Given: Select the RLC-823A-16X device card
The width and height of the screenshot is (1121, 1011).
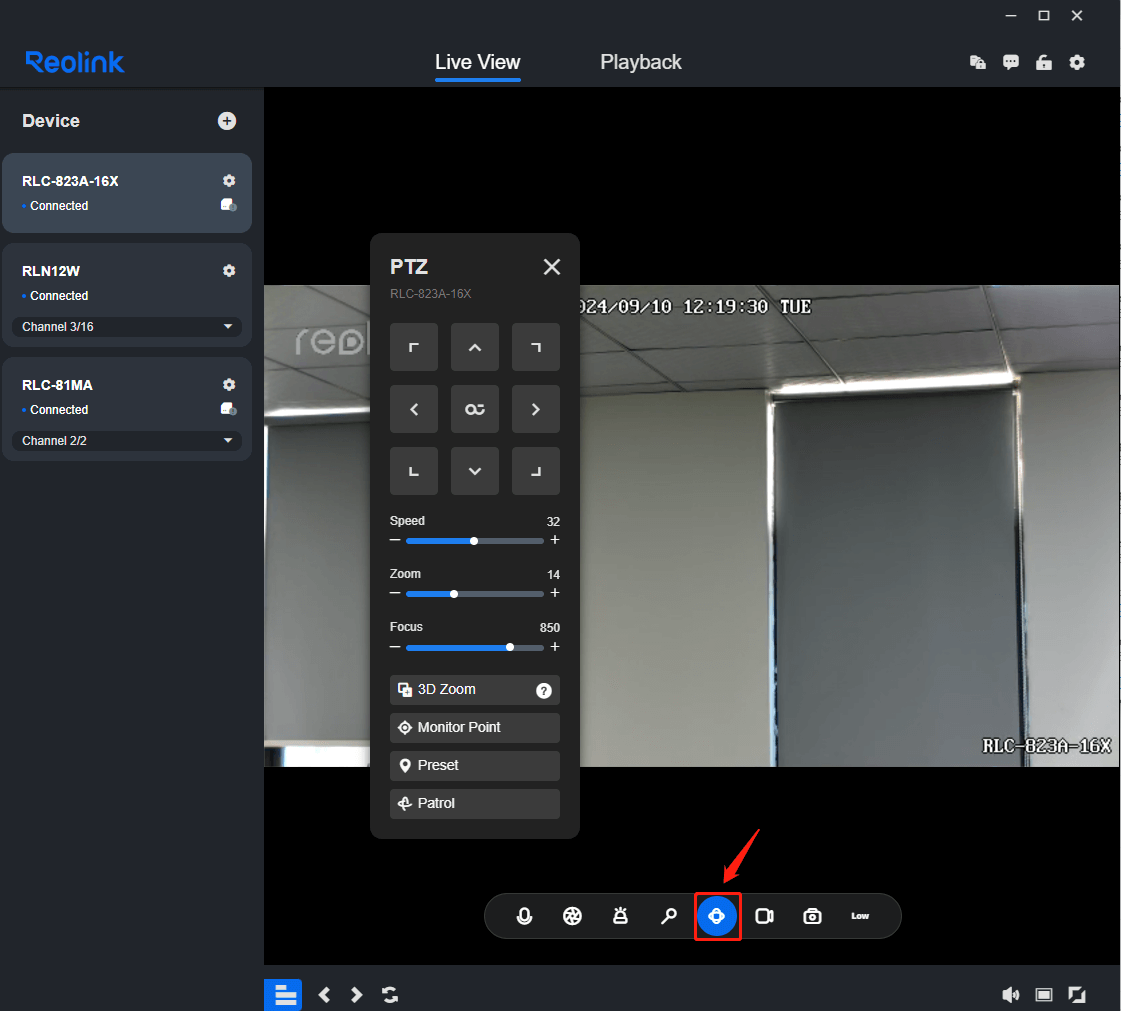Looking at the screenshot, I should pos(127,193).
